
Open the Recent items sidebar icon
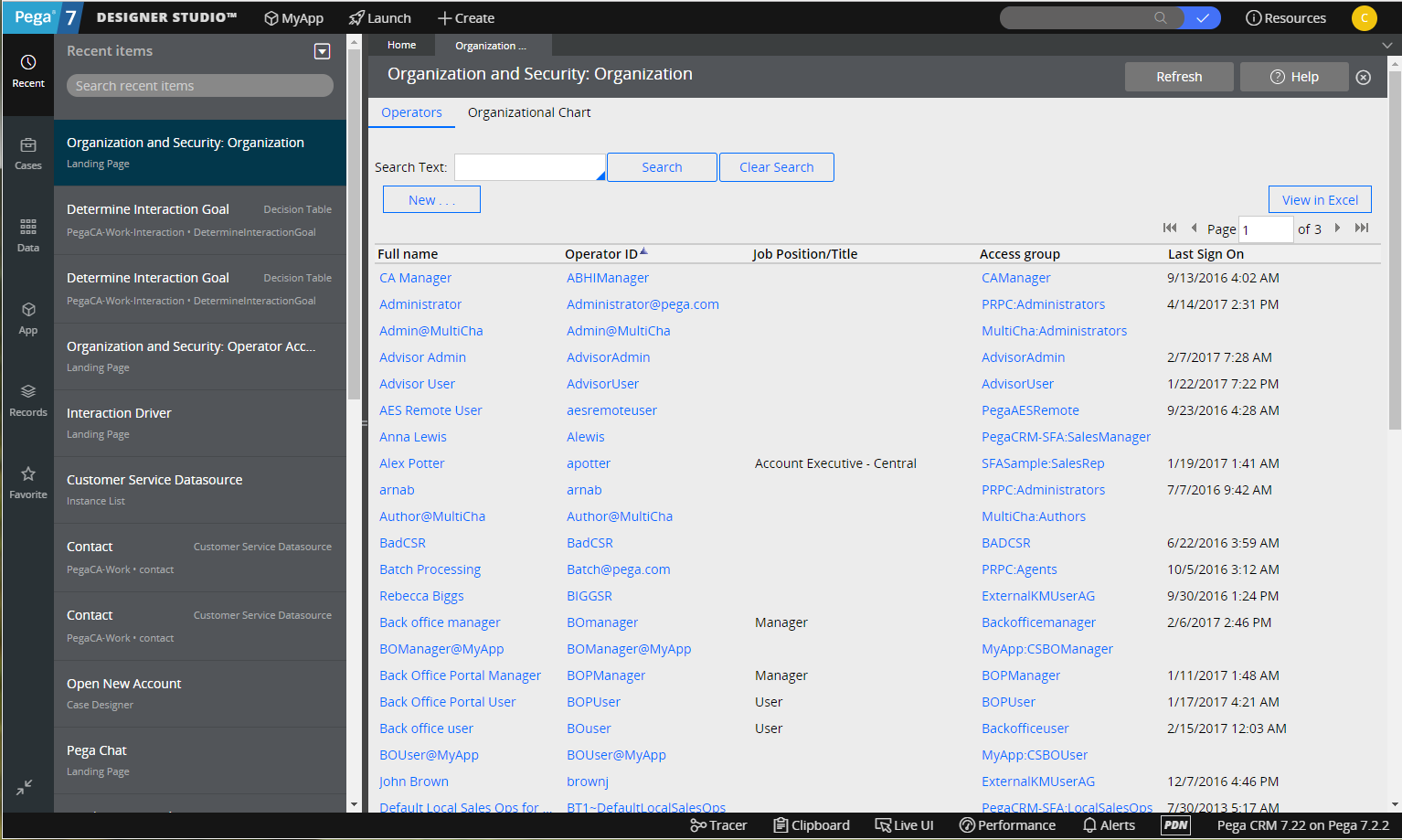(28, 71)
